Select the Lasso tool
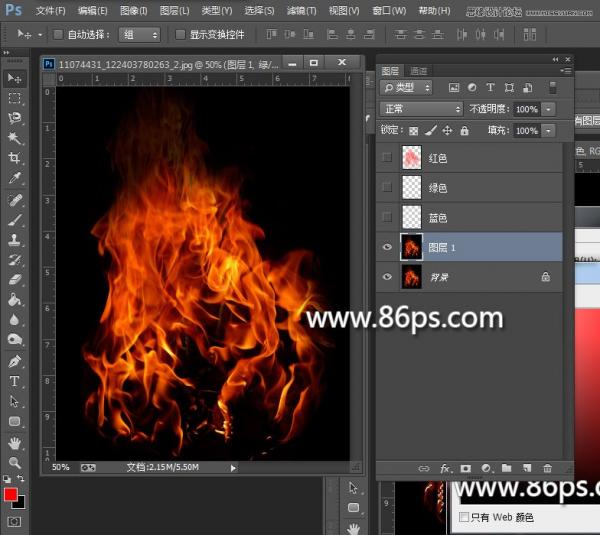Image resolution: width=600 pixels, height=535 pixels. [15, 118]
